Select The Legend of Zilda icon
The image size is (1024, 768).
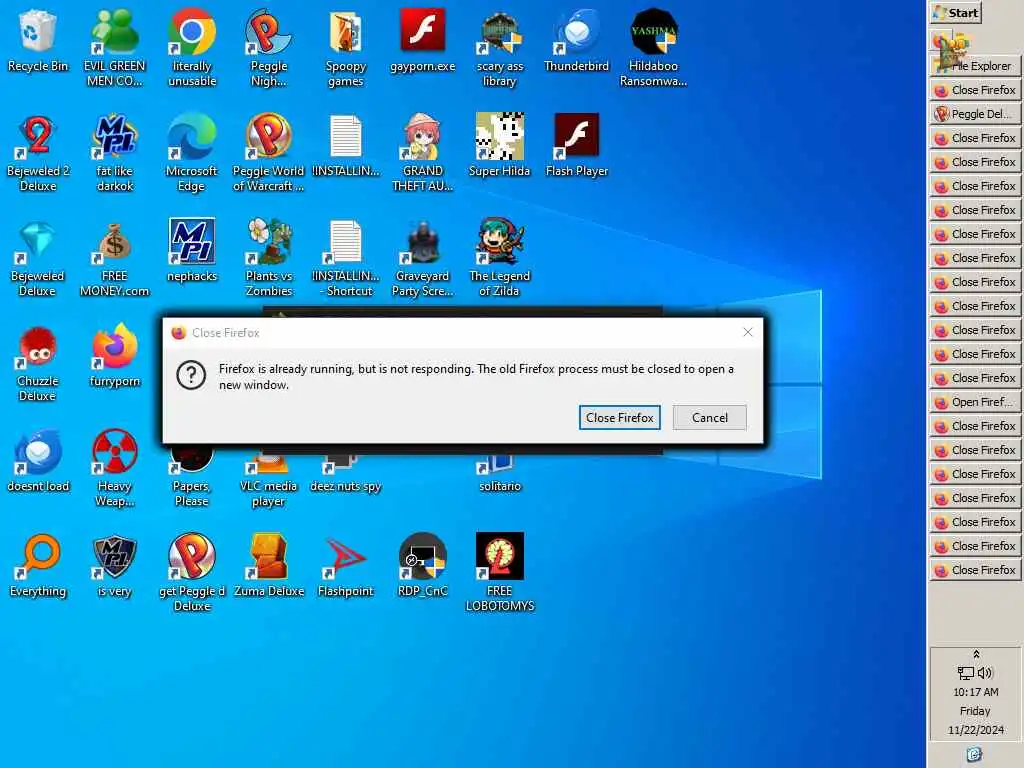point(500,257)
